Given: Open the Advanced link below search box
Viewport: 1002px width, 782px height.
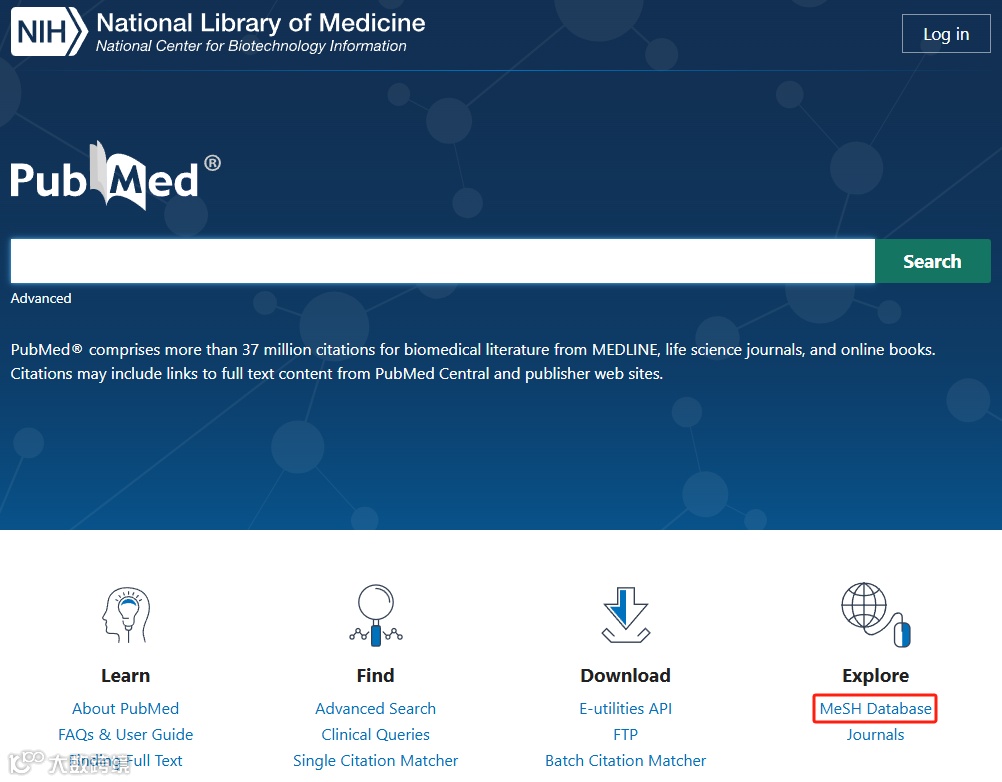Looking at the screenshot, I should point(41,298).
